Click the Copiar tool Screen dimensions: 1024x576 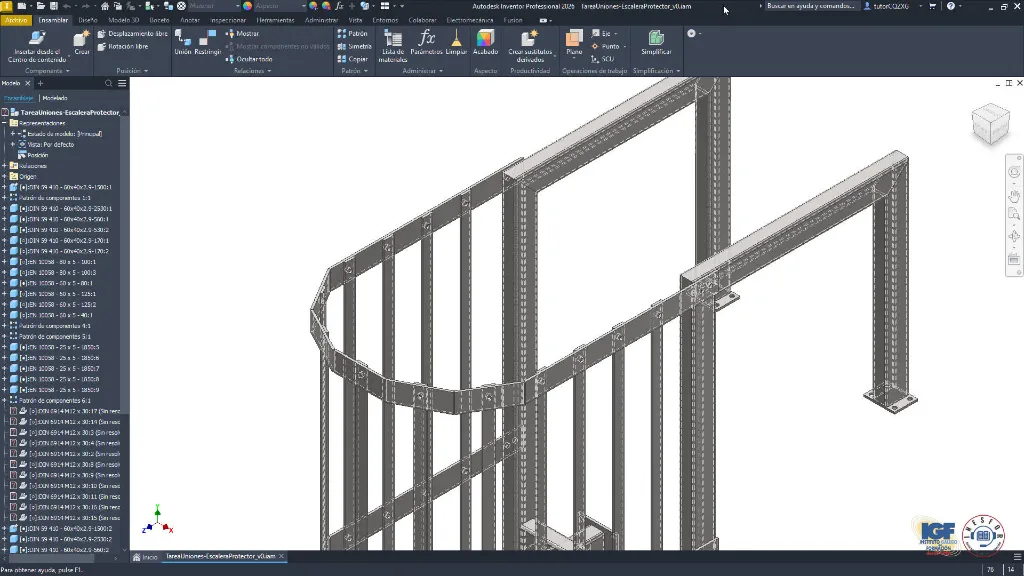point(353,59)
